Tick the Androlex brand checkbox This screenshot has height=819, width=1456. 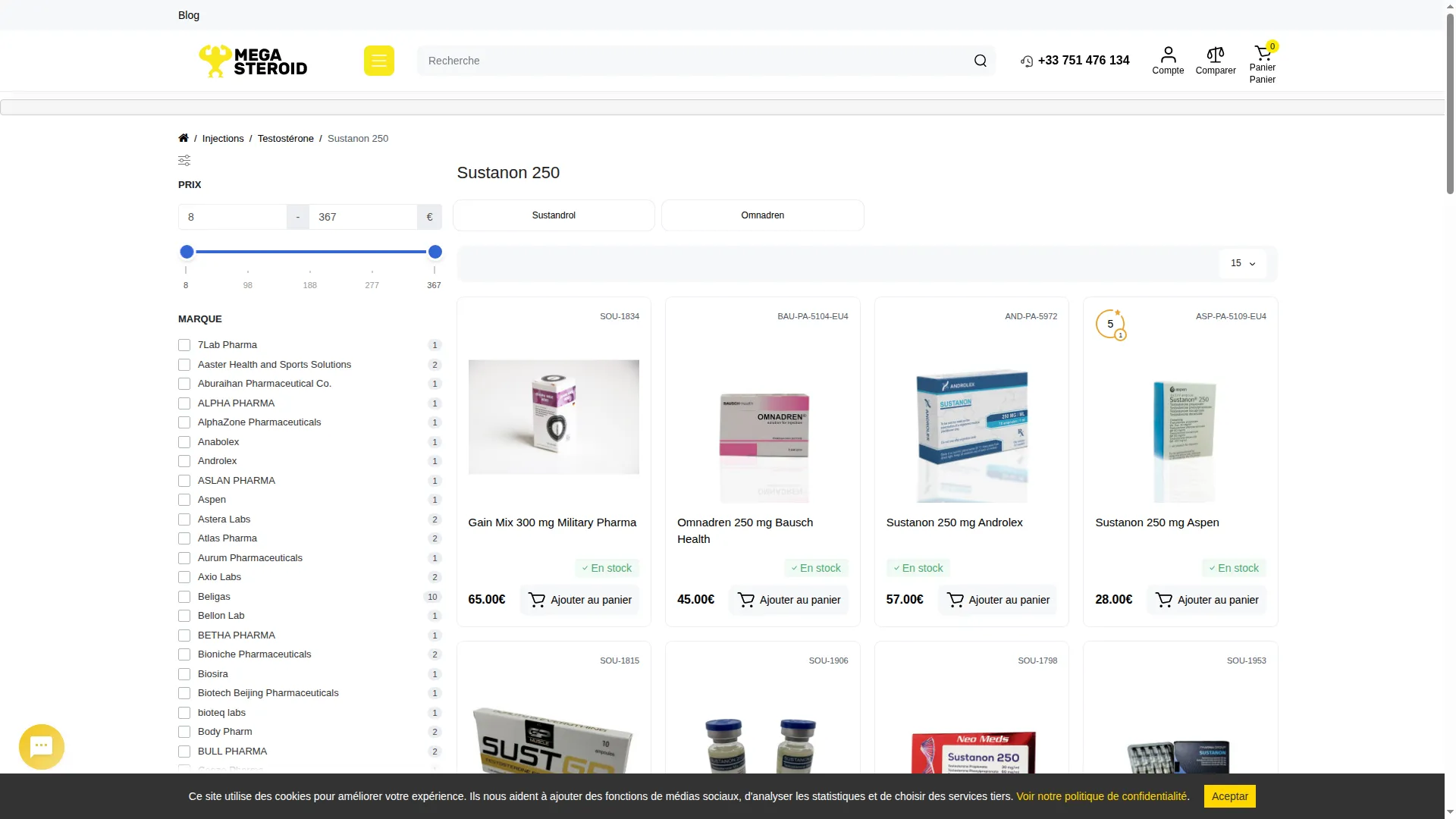click(x=184, y=461)
